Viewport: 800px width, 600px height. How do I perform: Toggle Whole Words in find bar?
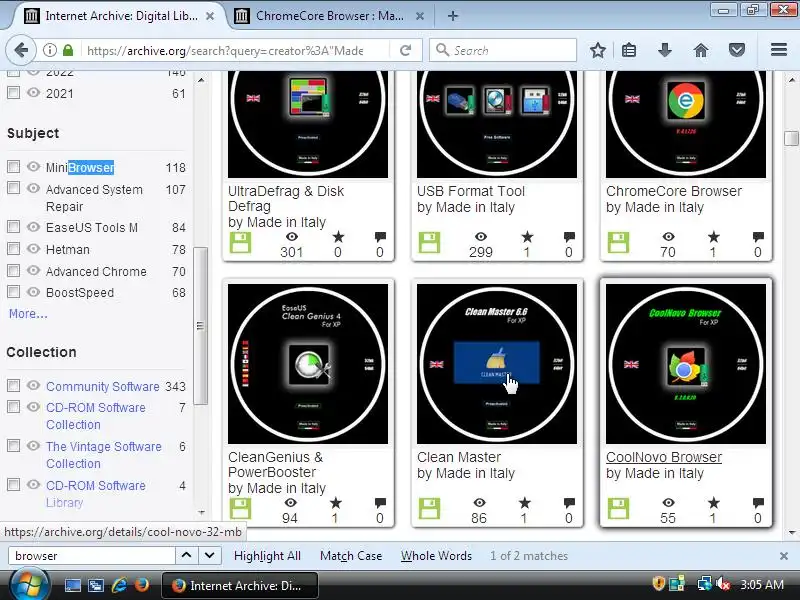(x=436, y=556)
